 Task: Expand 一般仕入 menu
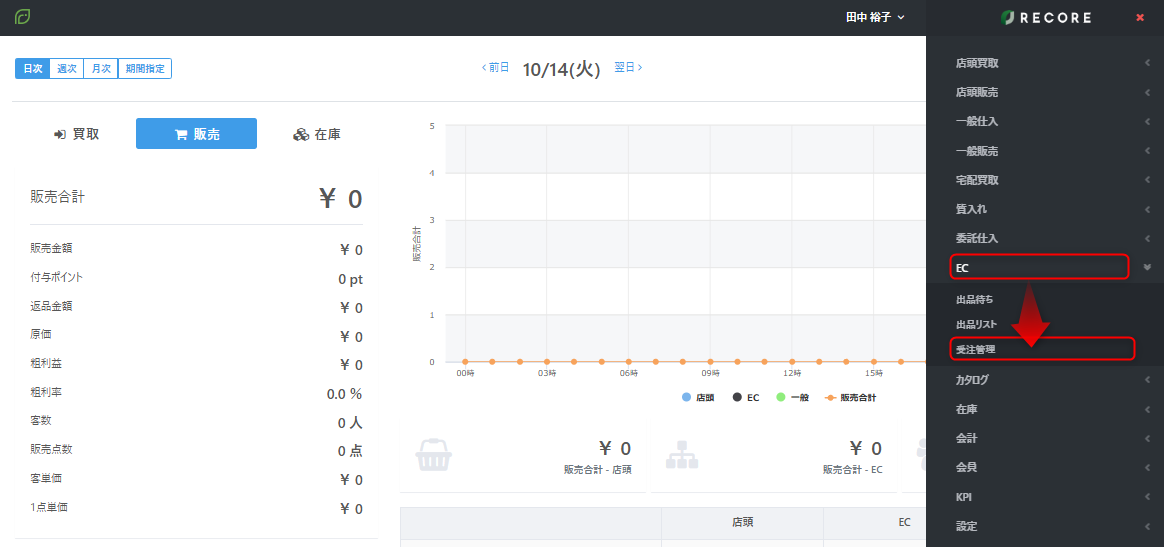tap(1045, 122)
